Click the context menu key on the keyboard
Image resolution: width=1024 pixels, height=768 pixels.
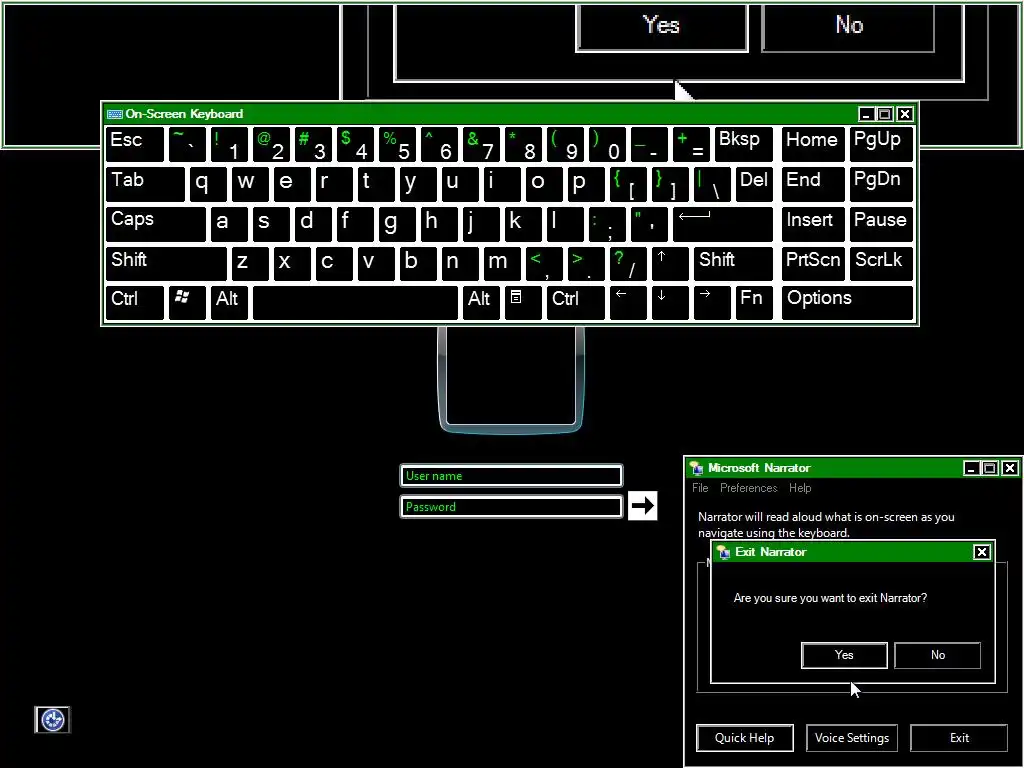[523, 303]
